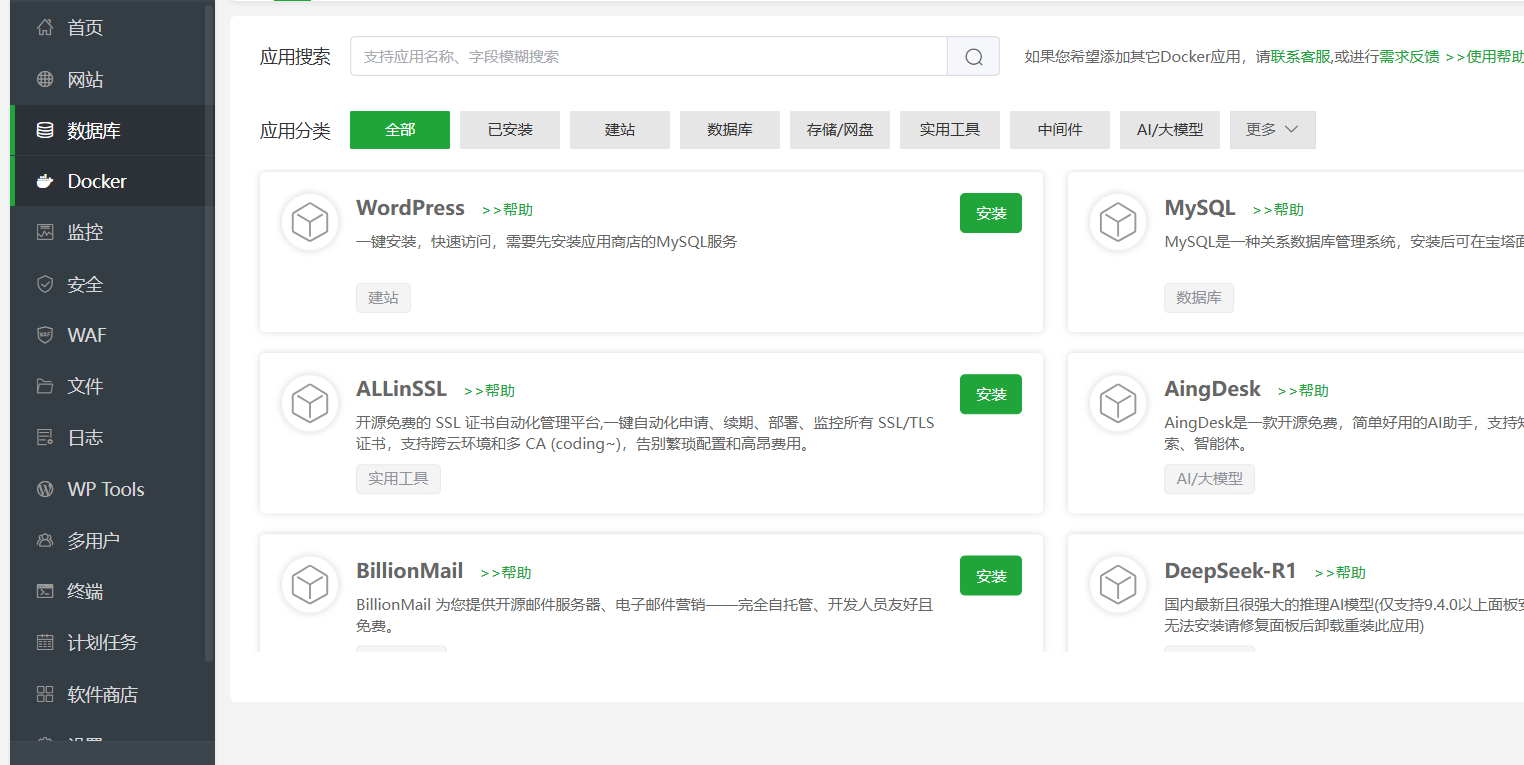
Task: Click the sidebar vertical scrollbar
Action: [209, 333]
